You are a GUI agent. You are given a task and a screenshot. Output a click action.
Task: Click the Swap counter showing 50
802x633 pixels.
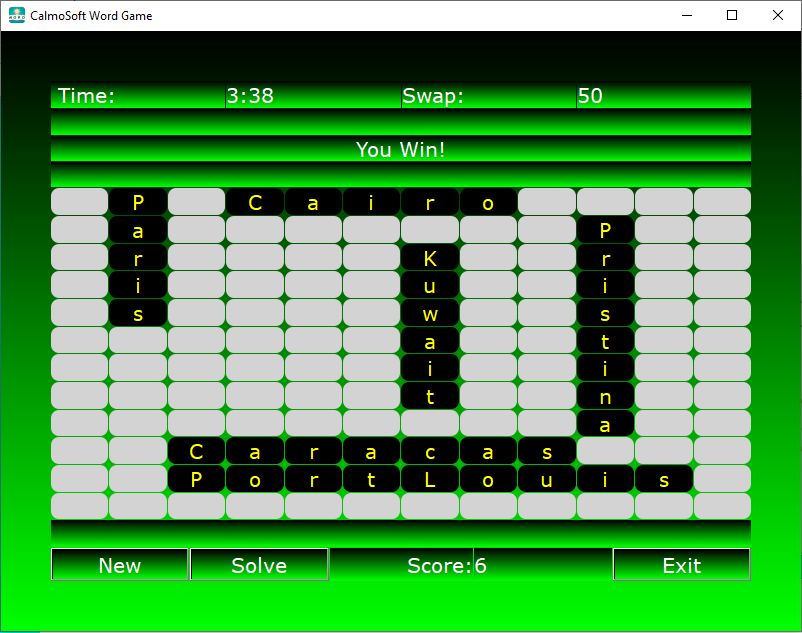point(589,96)
